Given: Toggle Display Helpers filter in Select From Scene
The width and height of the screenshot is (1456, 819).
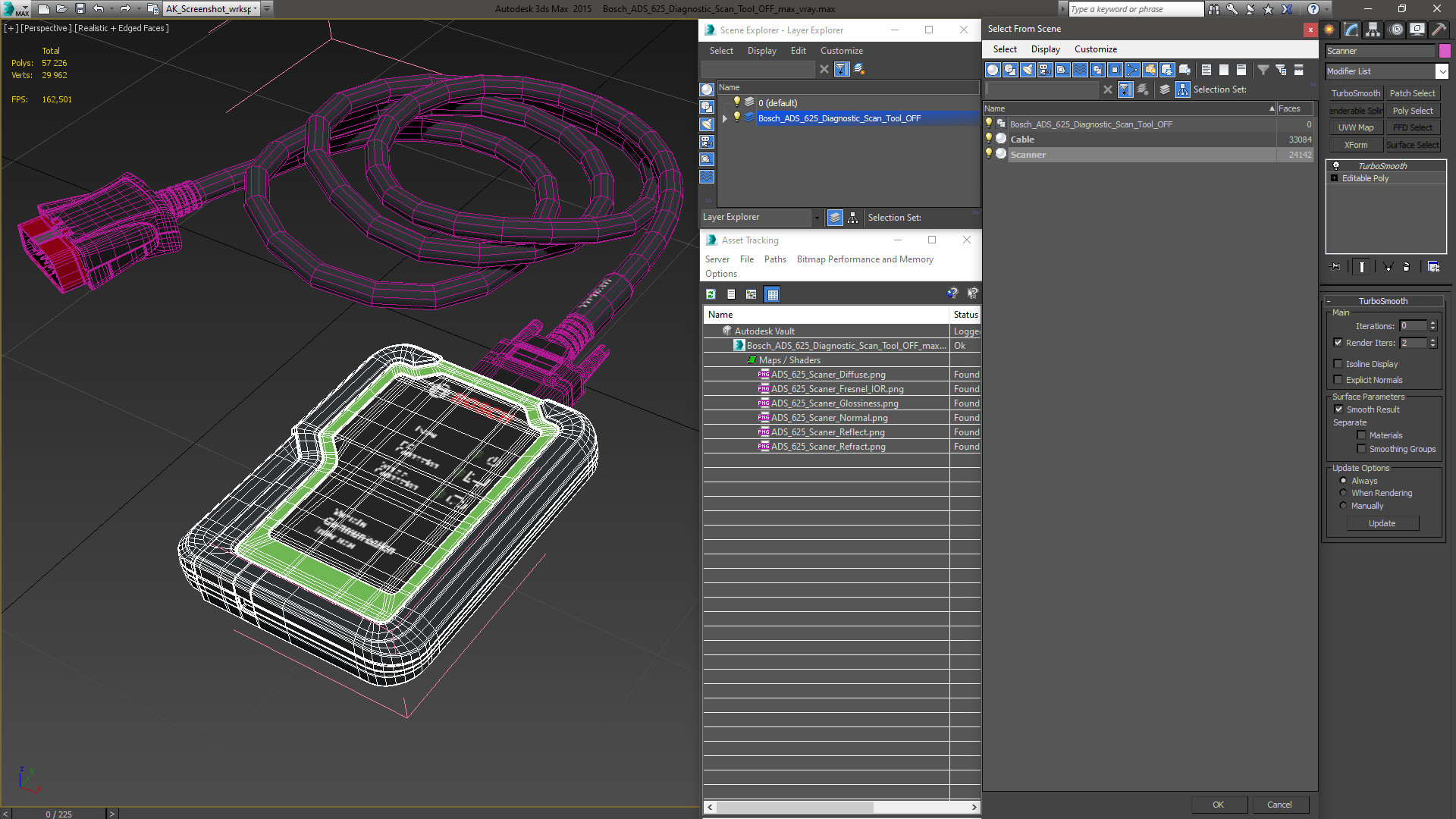Looking at the screenshot, I should click(1062, 70).
